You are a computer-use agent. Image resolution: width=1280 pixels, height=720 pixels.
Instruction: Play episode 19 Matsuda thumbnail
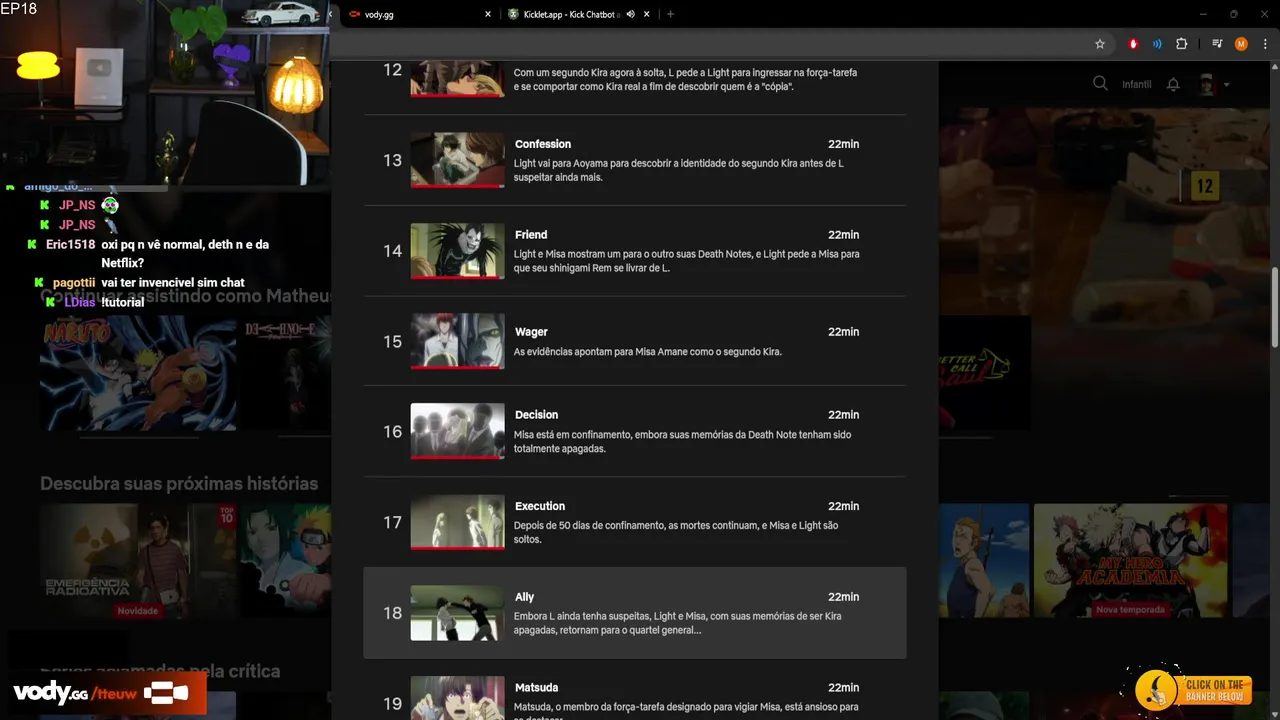457,698
